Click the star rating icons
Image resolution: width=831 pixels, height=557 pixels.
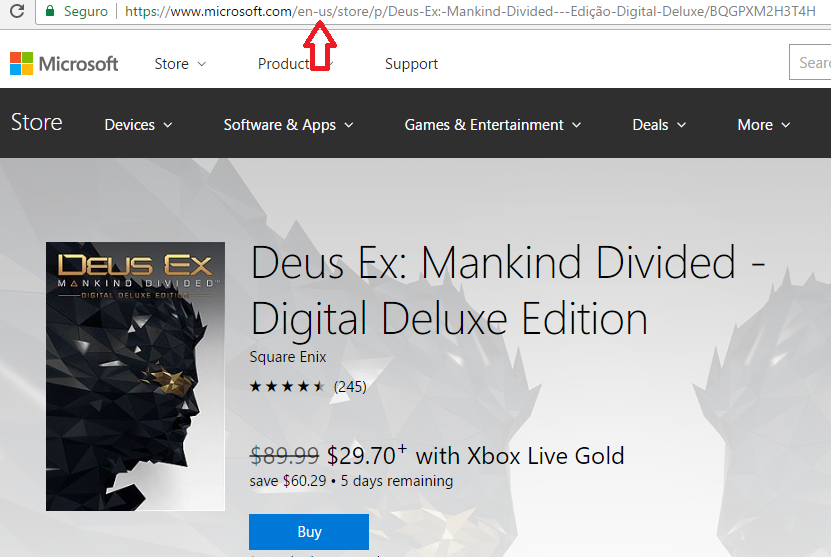pos(287,387)
